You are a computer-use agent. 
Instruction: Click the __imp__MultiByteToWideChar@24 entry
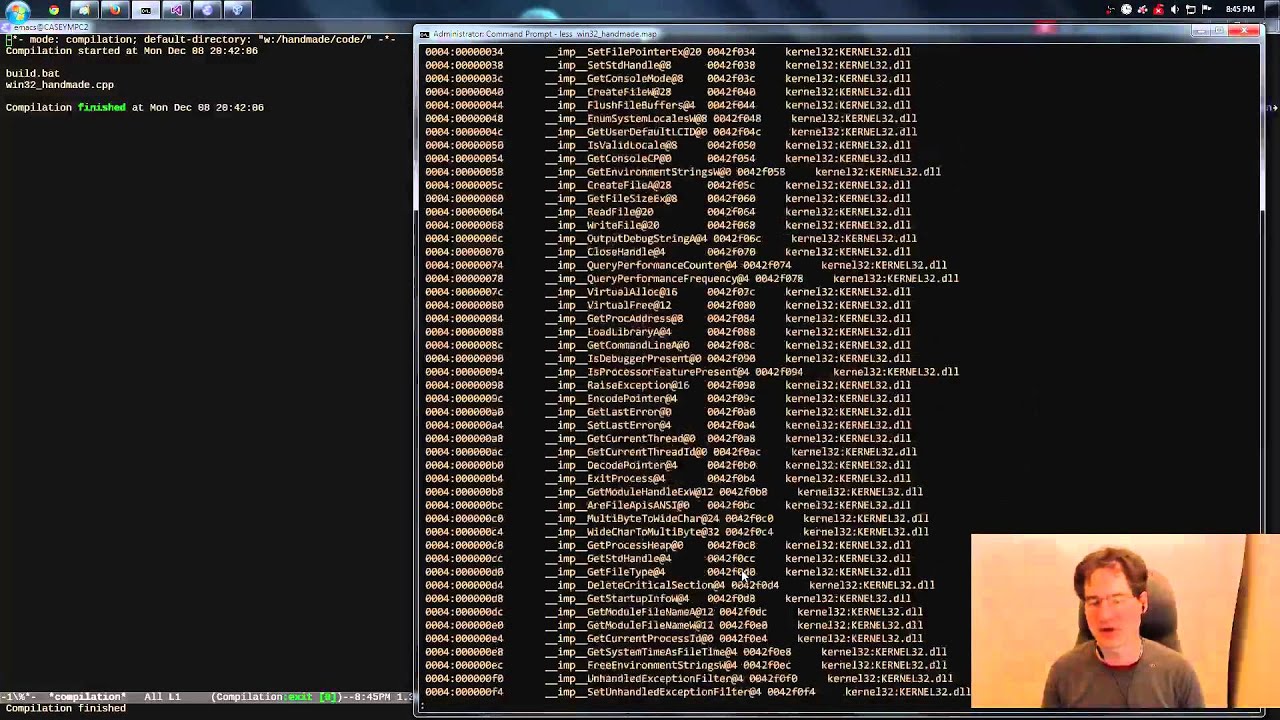pyautogui.click(x=632, y=518)
